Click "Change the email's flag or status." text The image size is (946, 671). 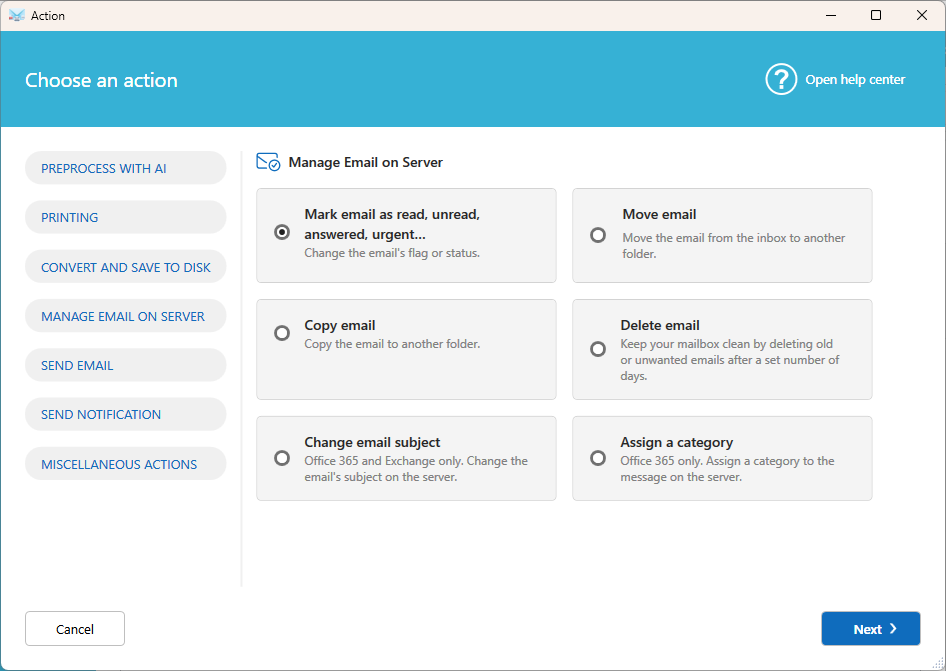(x=392, y=253)
